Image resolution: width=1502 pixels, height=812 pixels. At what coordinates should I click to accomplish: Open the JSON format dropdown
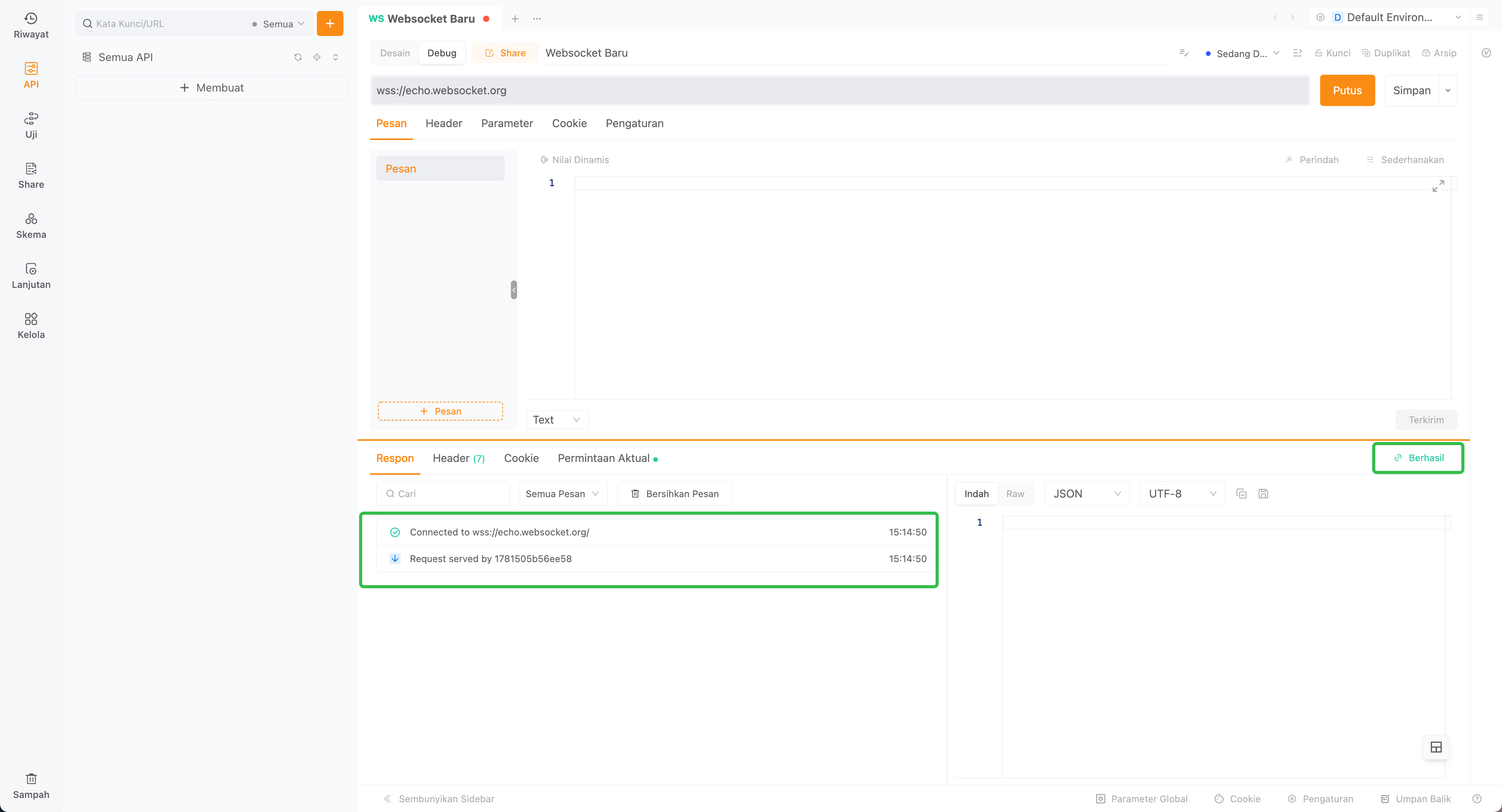(x=1087, y=494)
